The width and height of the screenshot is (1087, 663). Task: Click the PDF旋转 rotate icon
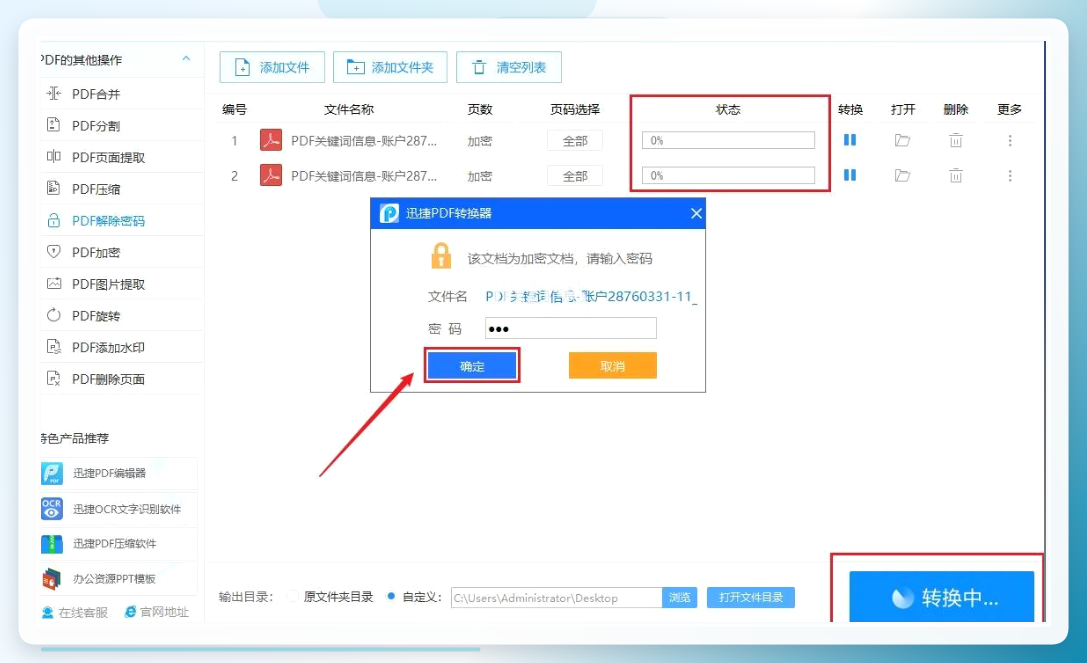tap(53, 315)
